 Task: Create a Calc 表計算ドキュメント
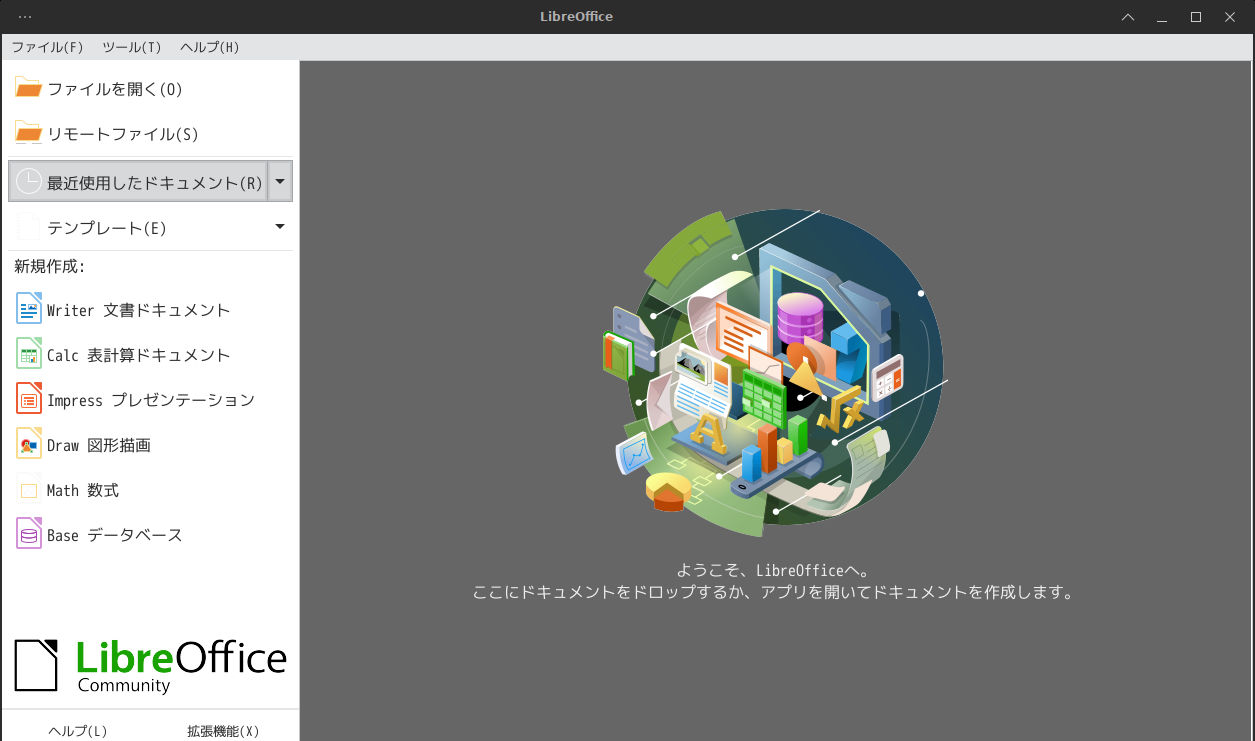coord(150,354)
